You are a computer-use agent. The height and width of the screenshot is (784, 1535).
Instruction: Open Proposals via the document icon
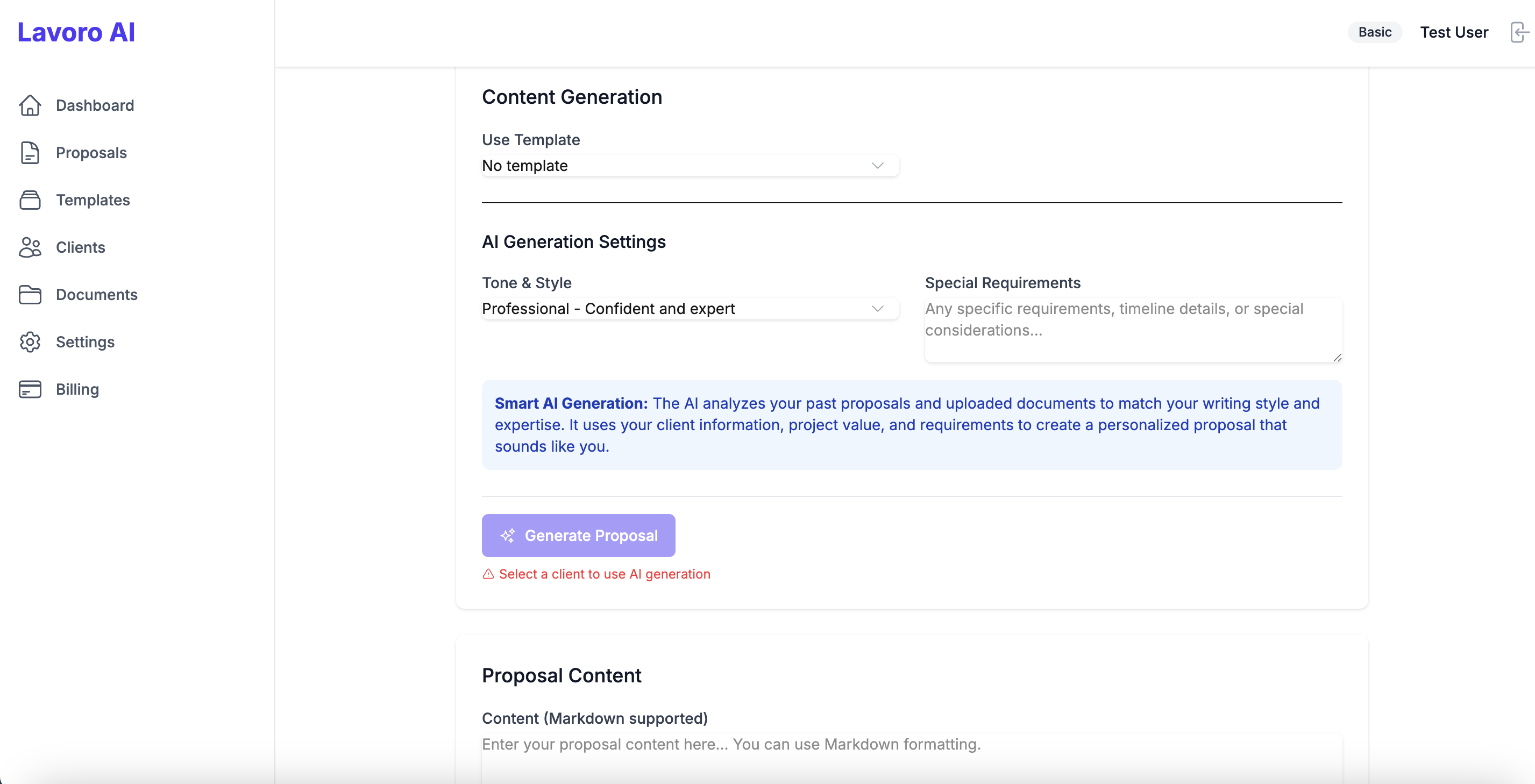pos(31,153)
